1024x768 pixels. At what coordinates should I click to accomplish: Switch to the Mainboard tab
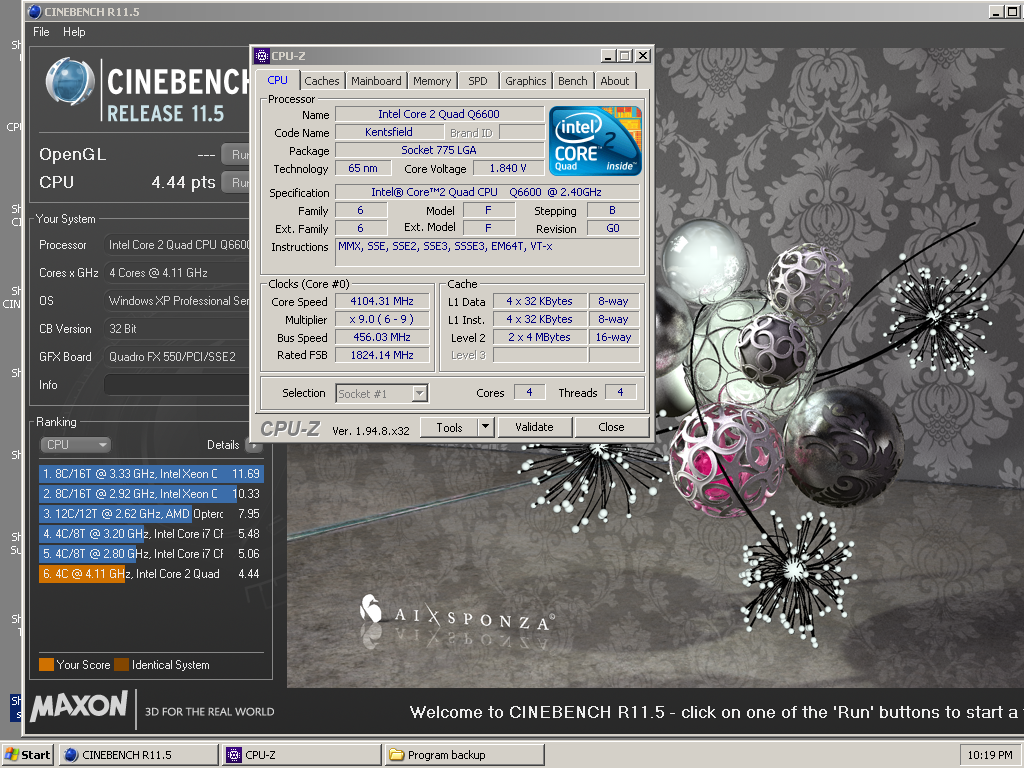coord(376,81)
